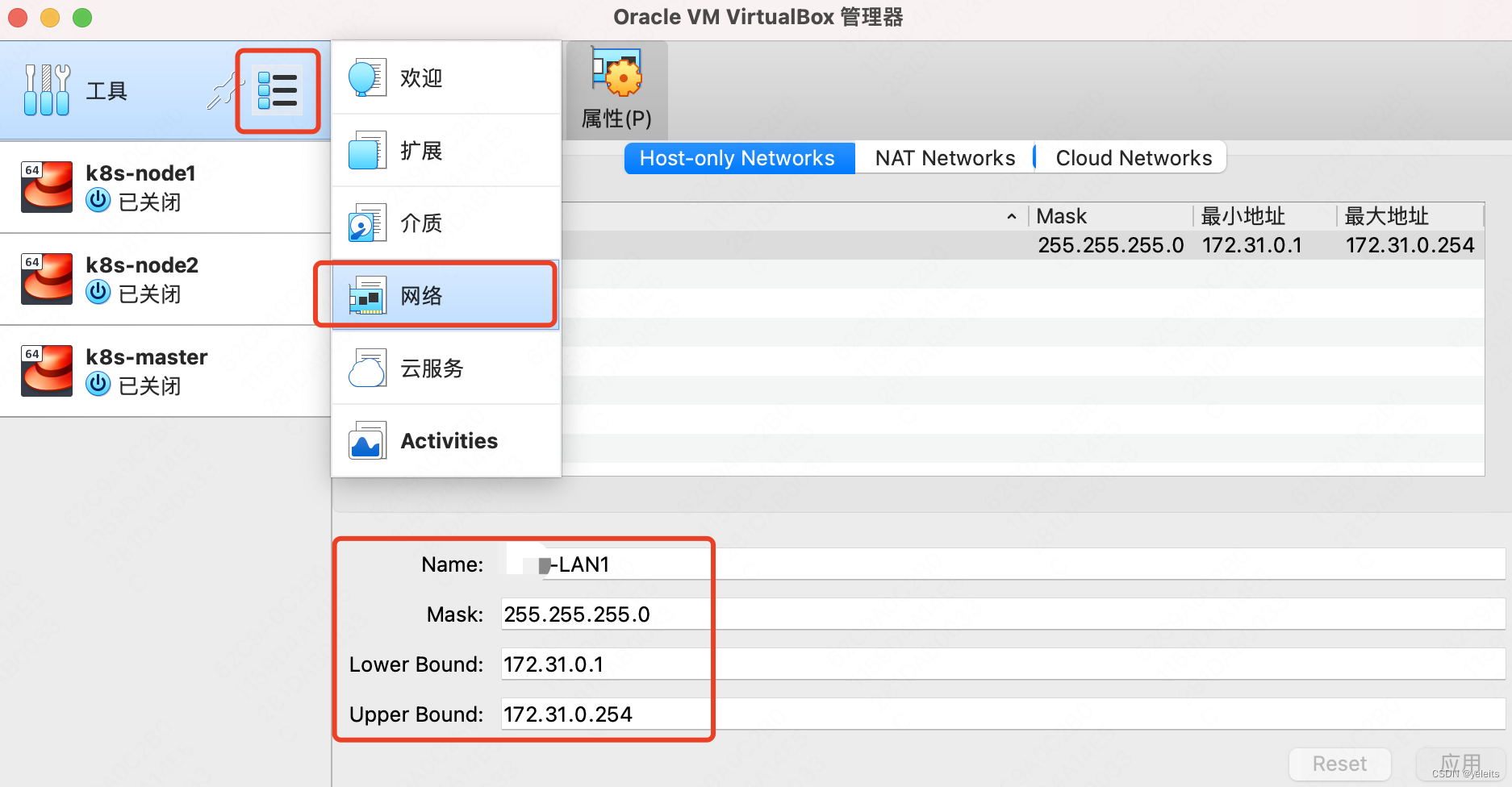Open the 欢迎 welcome menu entry
The image size is (1512, 787).
click(x=446, y=77)
